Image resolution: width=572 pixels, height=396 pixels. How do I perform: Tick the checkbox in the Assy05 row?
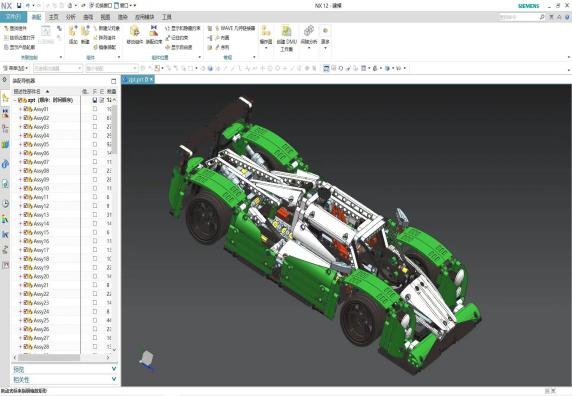[95, 144]
